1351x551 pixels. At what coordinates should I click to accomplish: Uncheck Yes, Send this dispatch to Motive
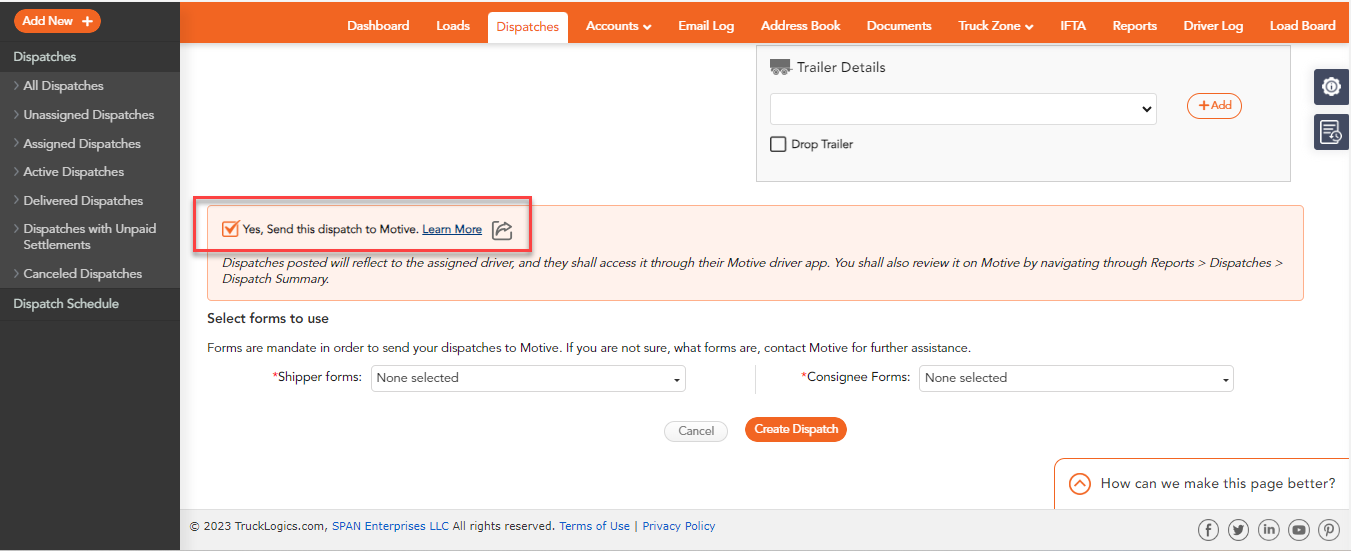[230, 229]
